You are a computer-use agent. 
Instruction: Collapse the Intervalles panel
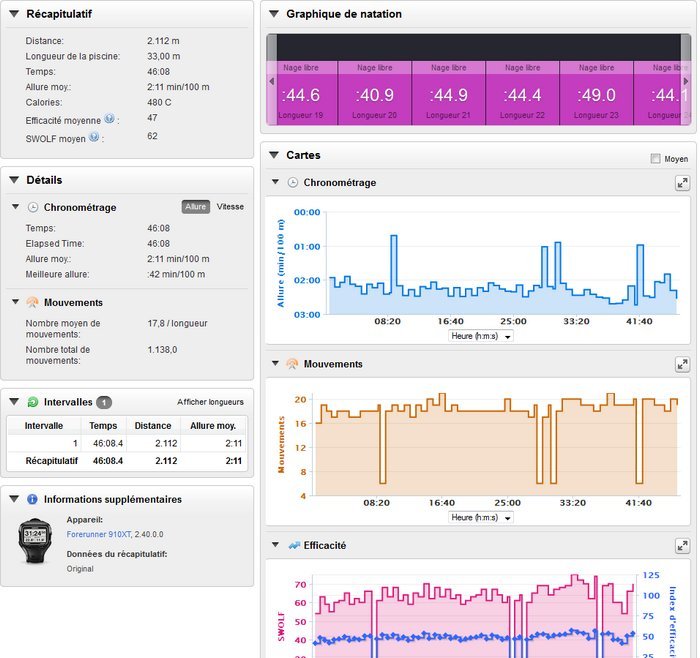click(14, 402)
